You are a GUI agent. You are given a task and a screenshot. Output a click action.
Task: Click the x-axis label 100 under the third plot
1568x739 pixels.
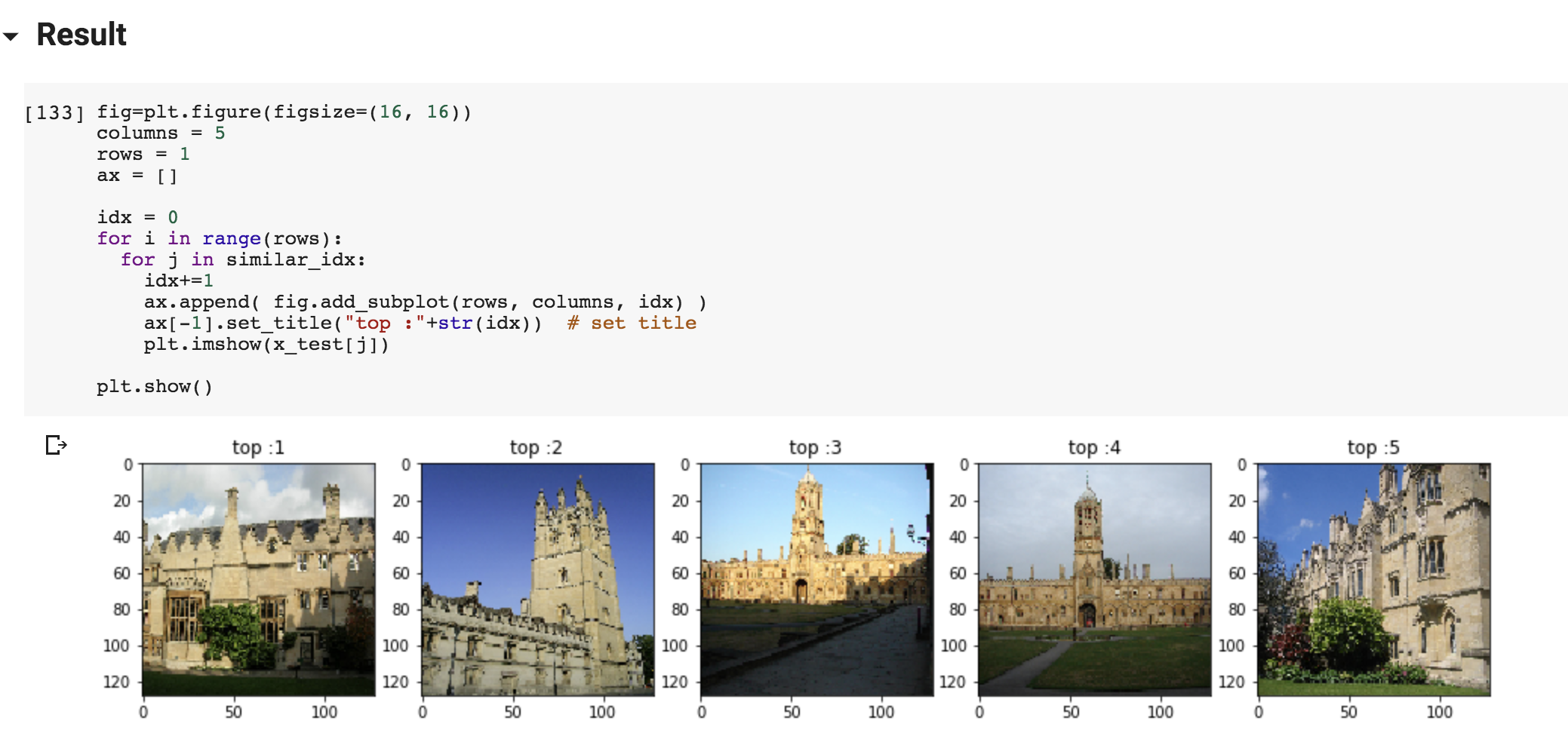881,710
